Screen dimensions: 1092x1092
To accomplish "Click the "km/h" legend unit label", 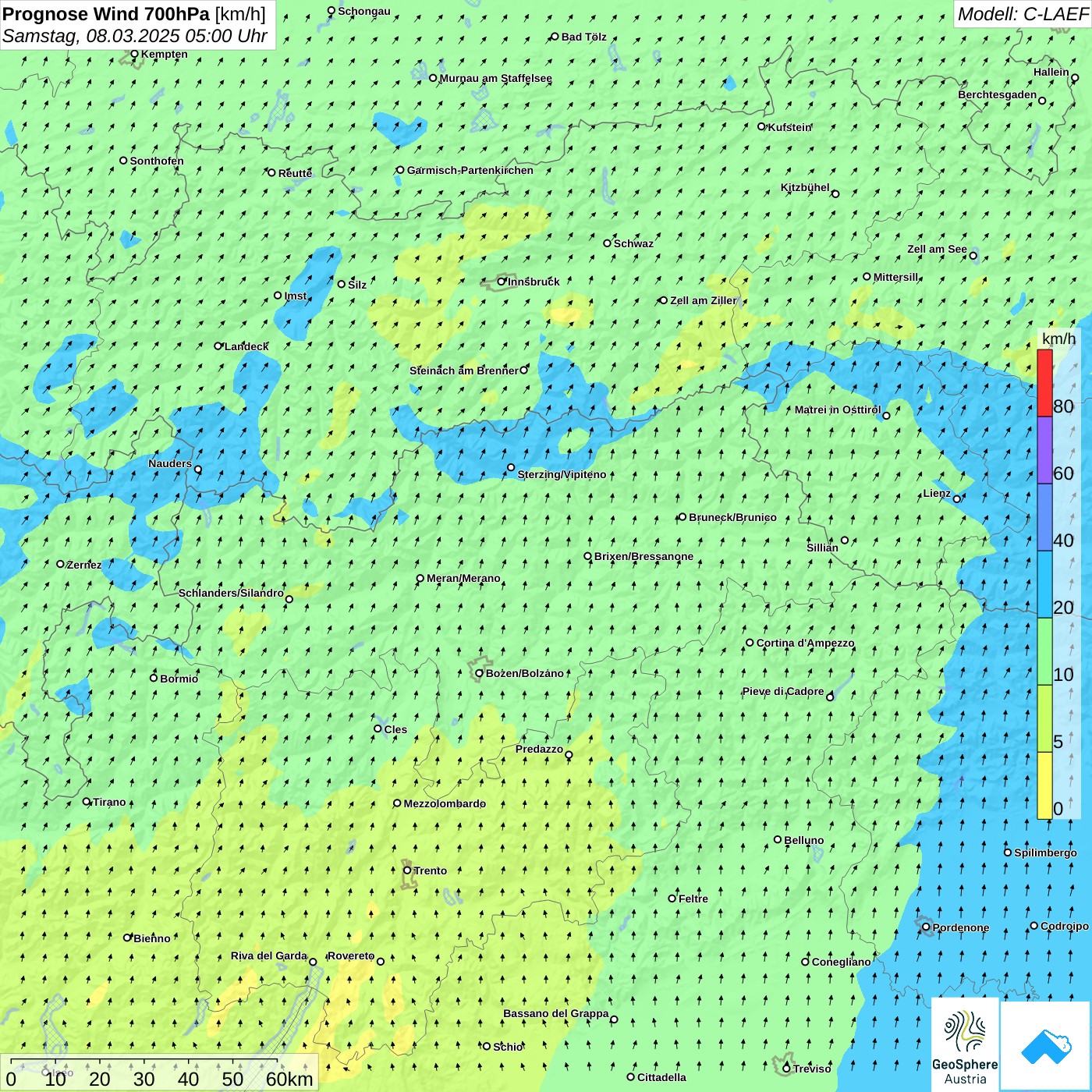I will (1058, 339).
